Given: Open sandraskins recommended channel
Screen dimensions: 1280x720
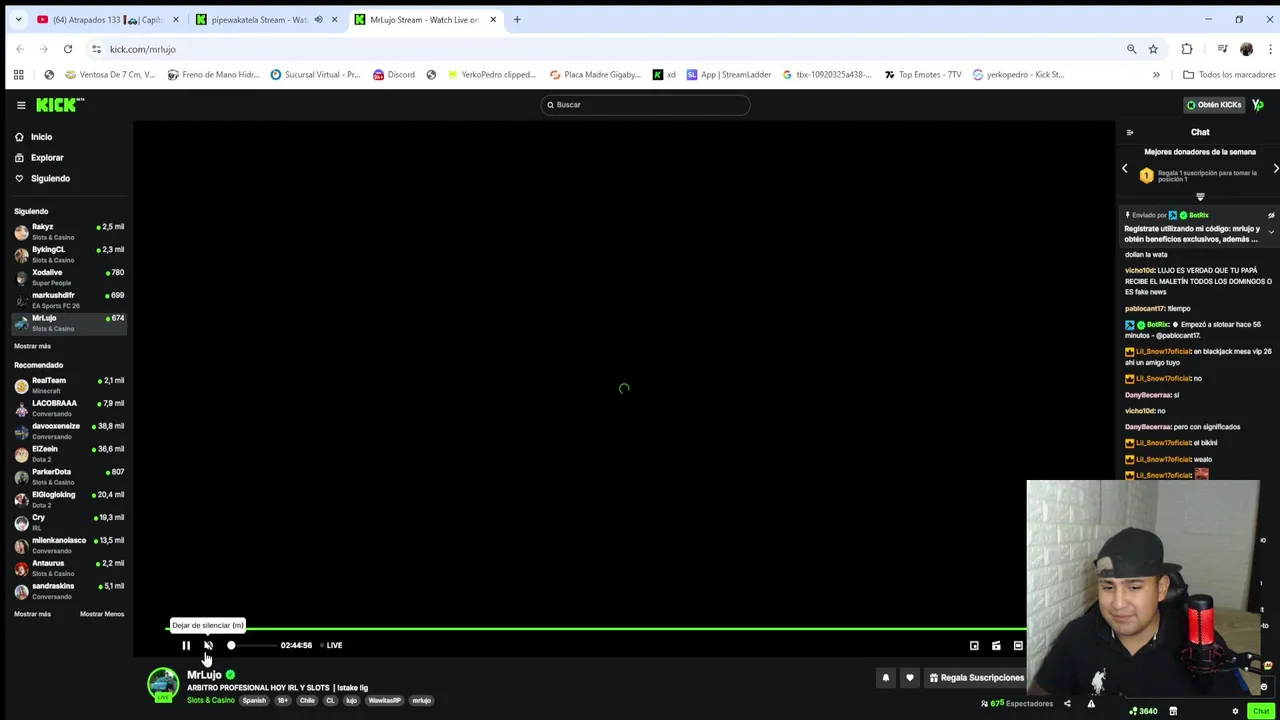Looking at the screenshot, I should pos(69,591).
